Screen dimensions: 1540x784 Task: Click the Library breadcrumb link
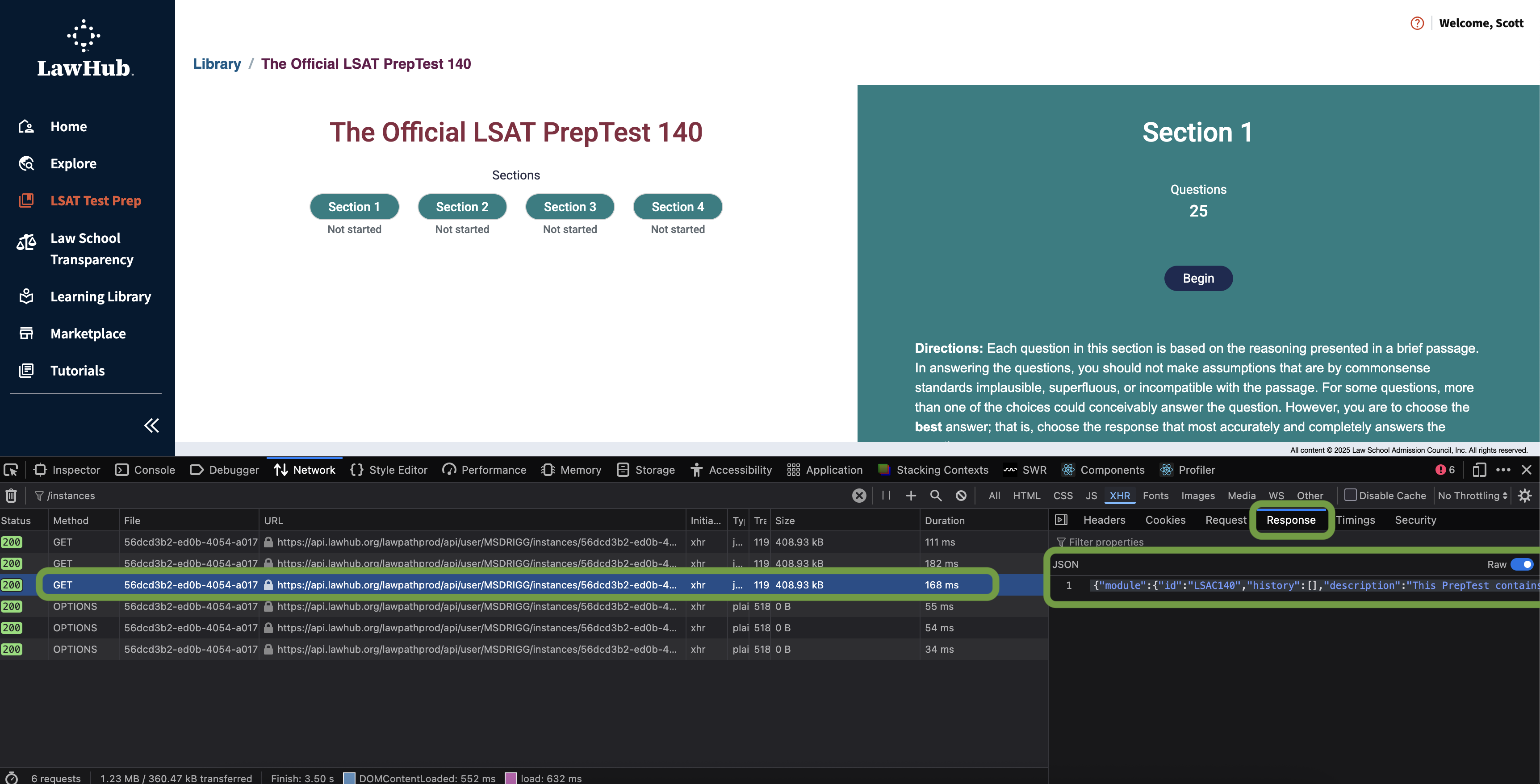click(x=217, y=64)
